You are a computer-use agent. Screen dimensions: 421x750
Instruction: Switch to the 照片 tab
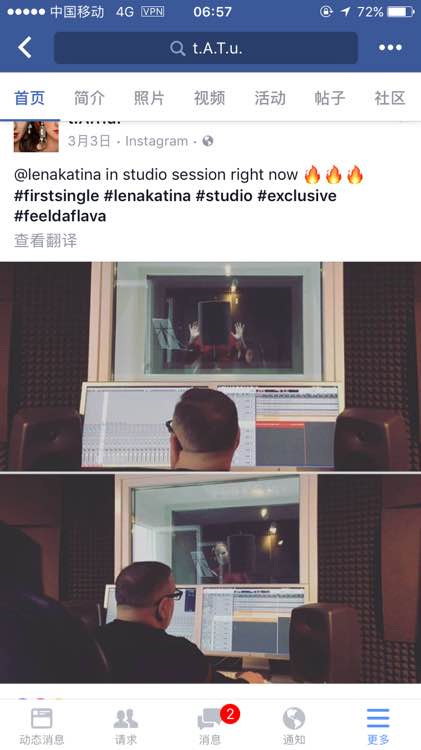click(149, 98)
